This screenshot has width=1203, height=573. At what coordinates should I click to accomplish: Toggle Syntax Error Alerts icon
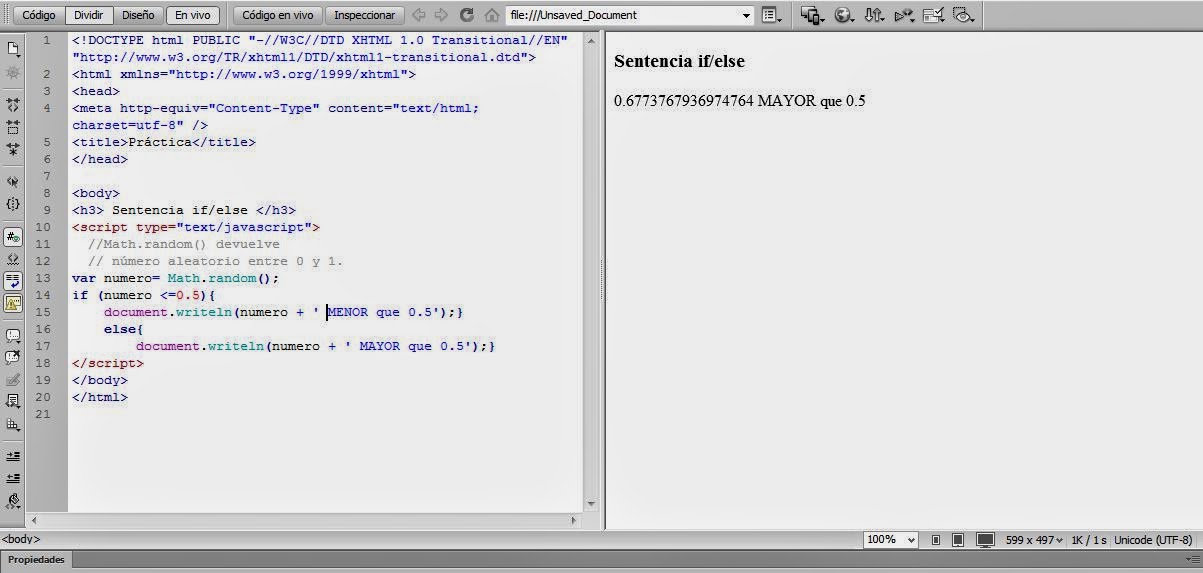(13, 303)
